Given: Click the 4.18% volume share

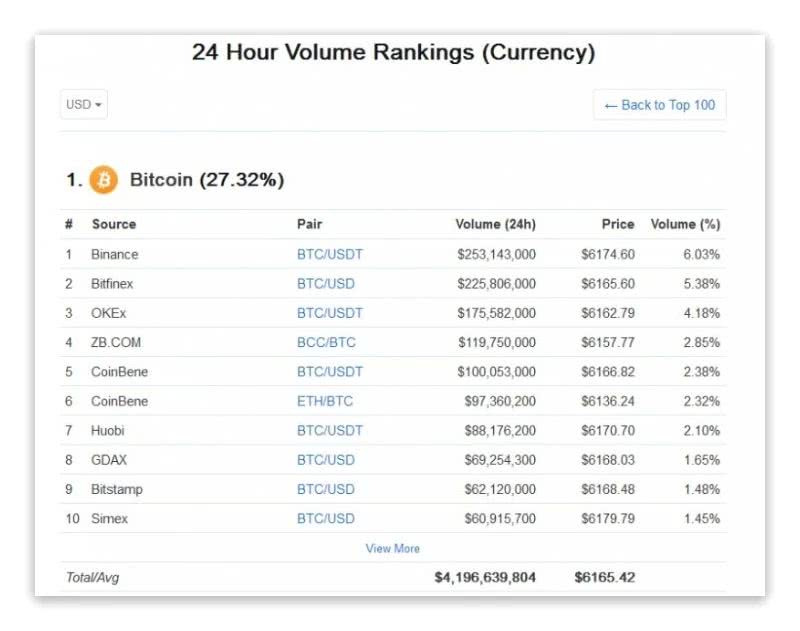Looking at the screenshot, I should (x=702, y=313).
